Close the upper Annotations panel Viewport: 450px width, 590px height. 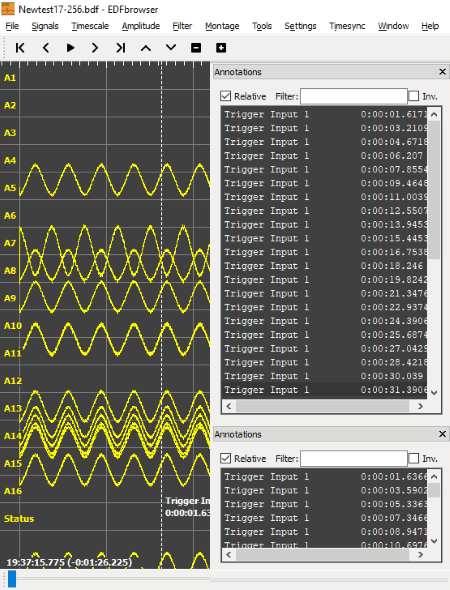pyautogui.click(x=442, y=71)
